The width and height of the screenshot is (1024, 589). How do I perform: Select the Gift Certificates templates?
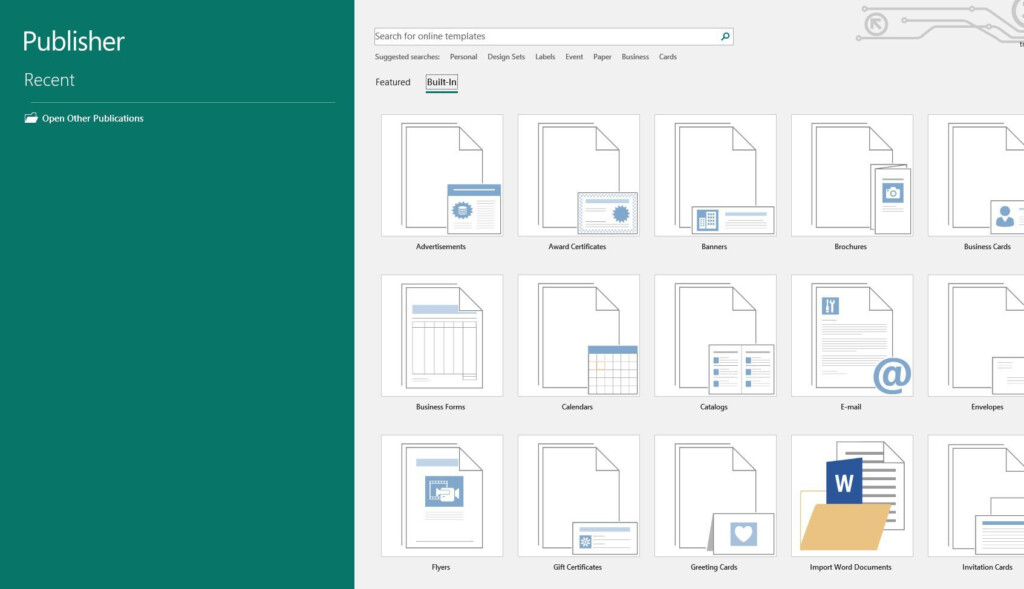pos(579,496)
